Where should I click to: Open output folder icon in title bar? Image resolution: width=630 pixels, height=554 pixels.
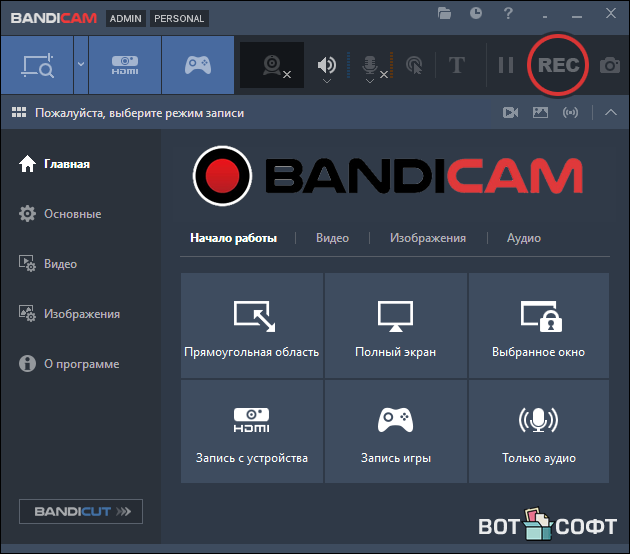pyautogui.click(x=444, y=14)
